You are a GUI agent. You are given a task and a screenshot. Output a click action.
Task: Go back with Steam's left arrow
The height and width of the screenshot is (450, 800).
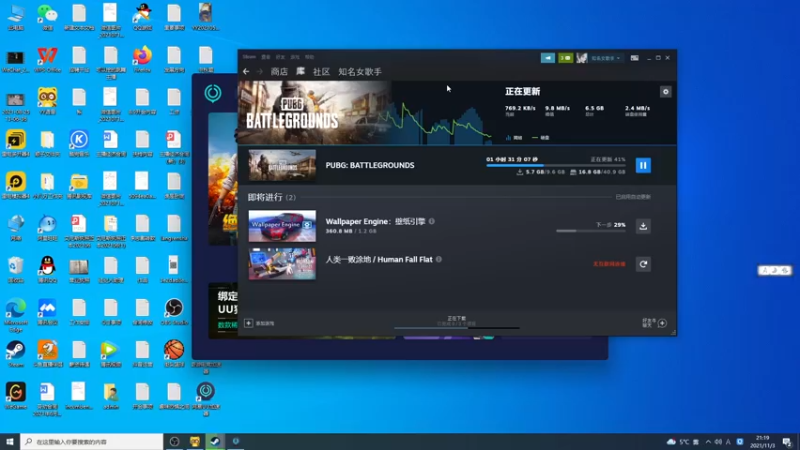coord(246,71)
